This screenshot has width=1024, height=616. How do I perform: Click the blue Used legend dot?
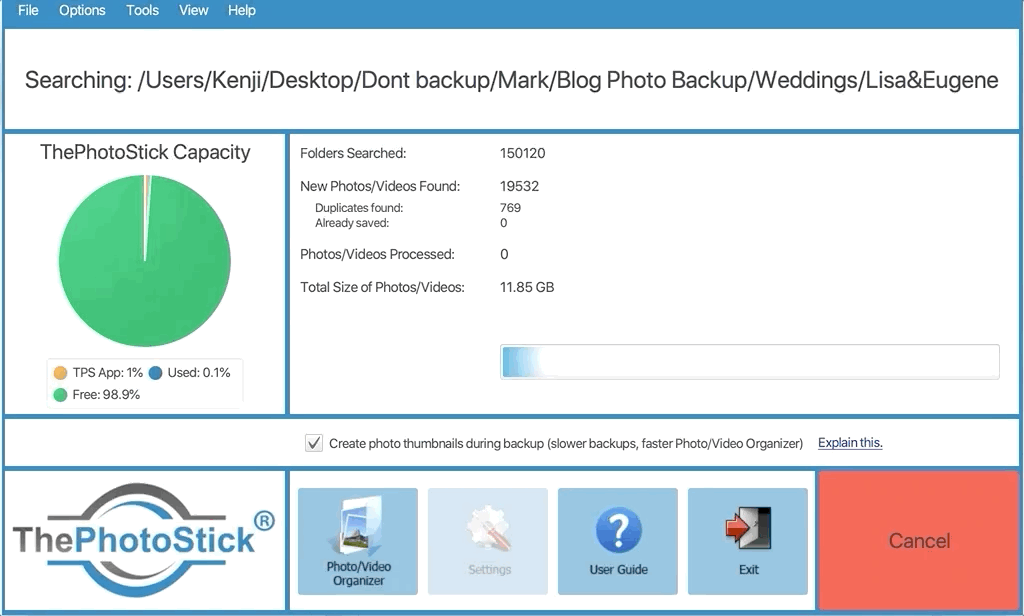click(155, 373)
